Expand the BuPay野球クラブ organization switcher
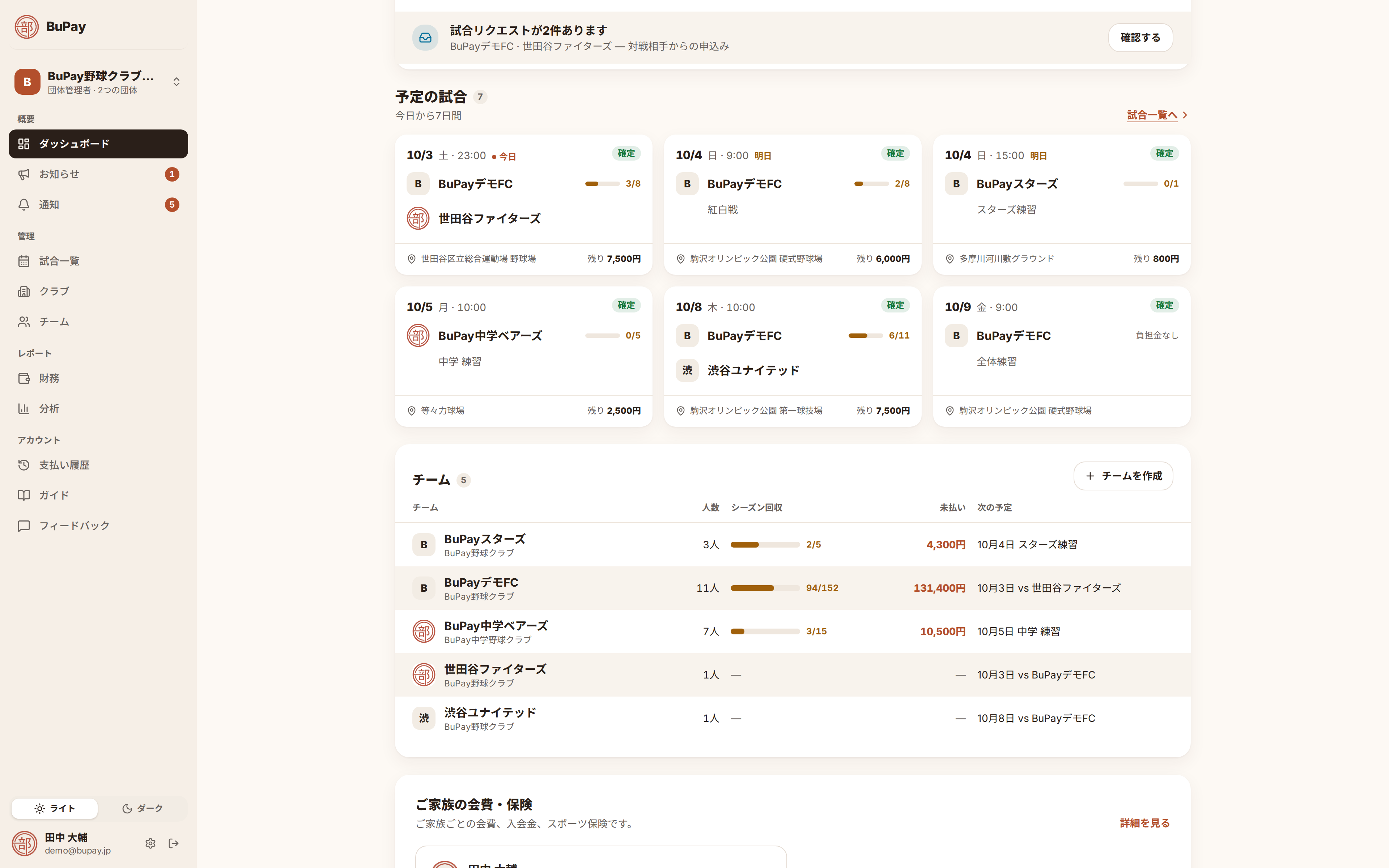The width and height of the screenshot is (1389, 868). pos(98,81)
